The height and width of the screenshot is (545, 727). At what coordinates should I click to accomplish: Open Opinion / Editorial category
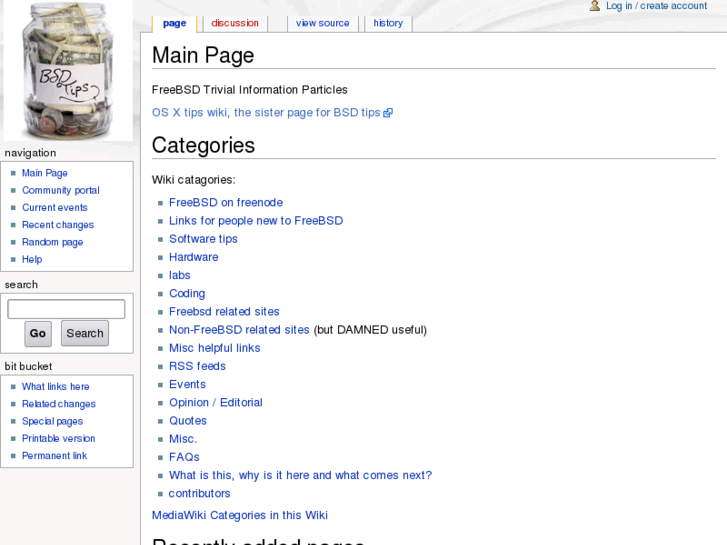coord(216,403)
